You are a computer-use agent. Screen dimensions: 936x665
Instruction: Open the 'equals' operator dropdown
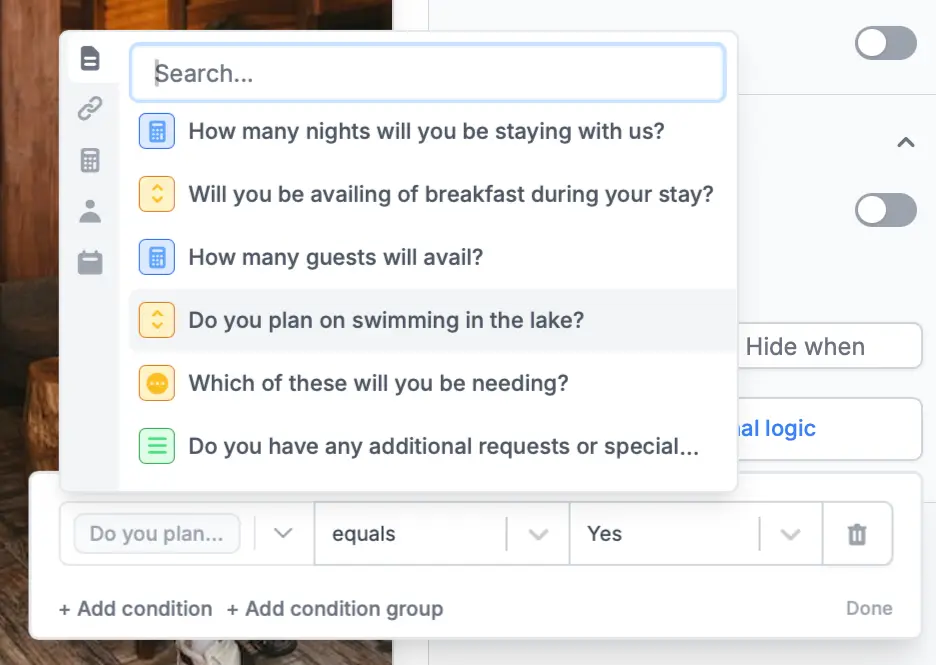click(x=538, y=534)
